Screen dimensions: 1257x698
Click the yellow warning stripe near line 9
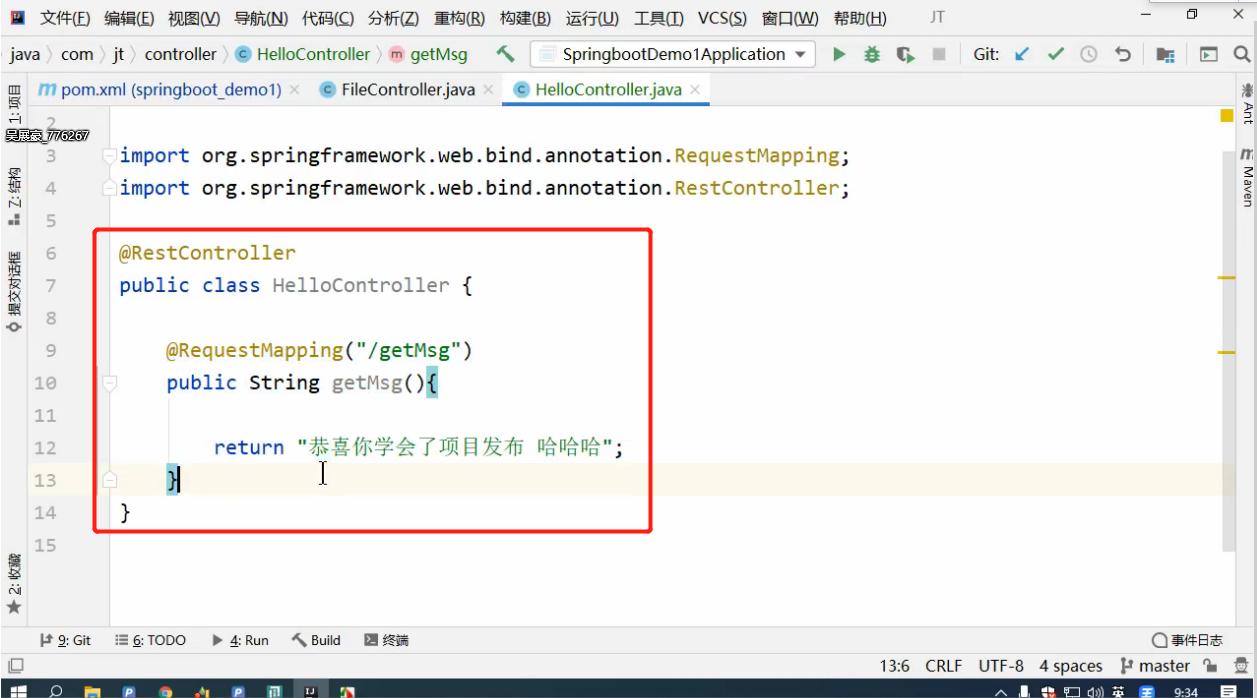1226,352
